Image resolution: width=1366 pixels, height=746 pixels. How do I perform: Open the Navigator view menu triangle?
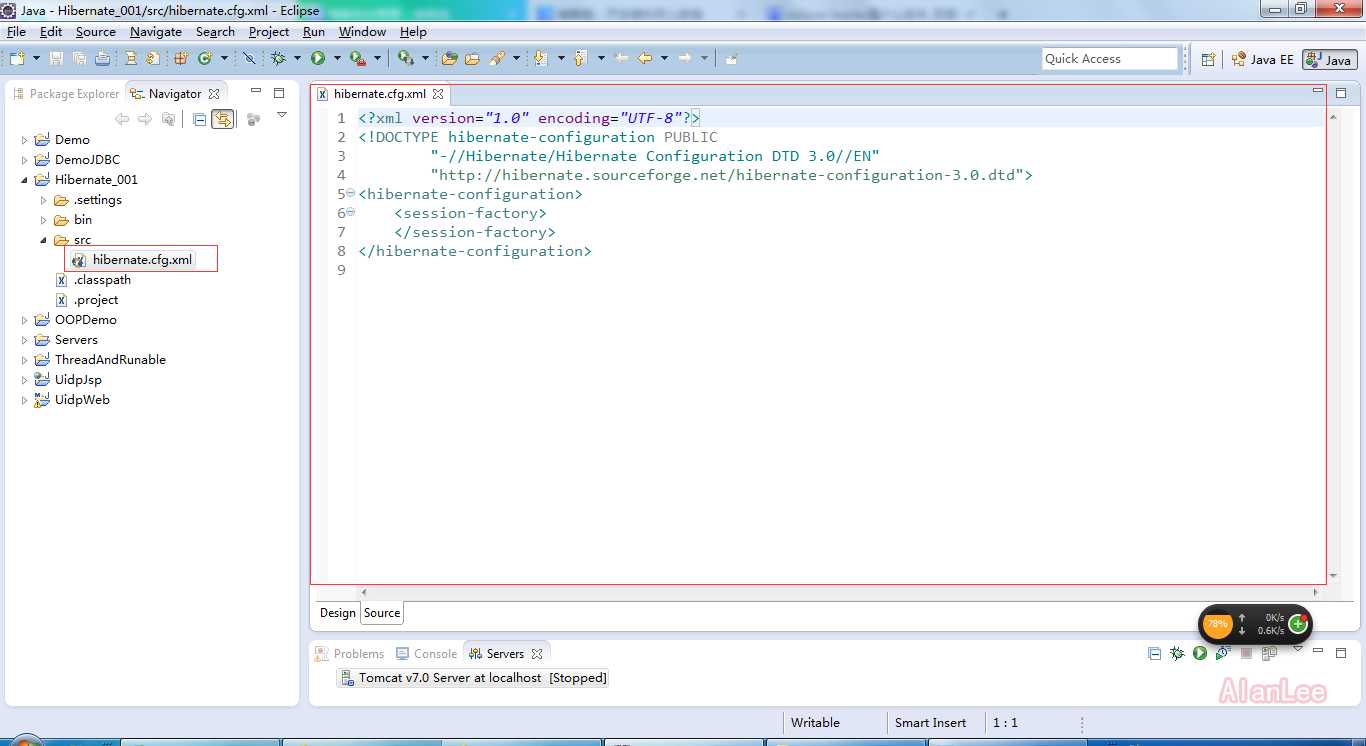[x=282, y=116]
